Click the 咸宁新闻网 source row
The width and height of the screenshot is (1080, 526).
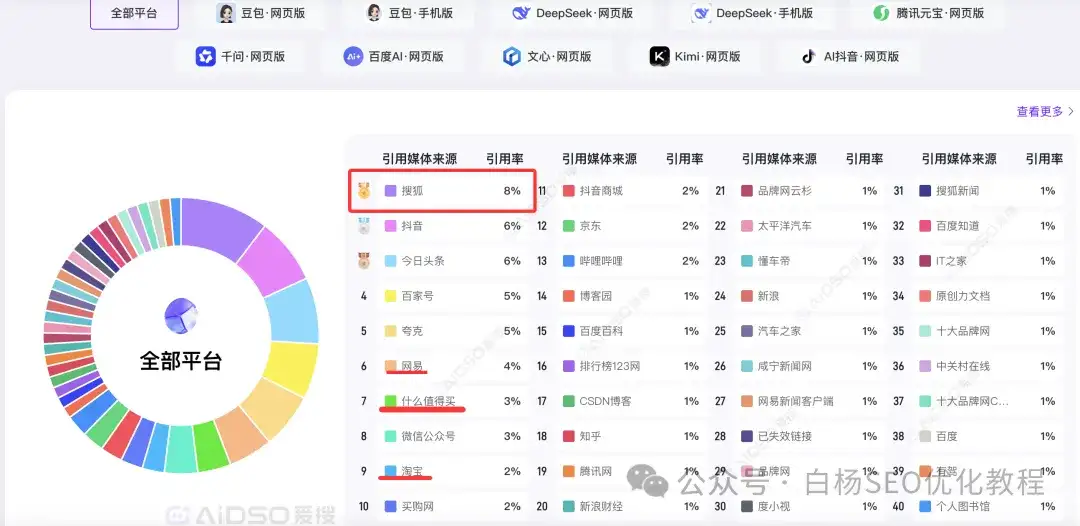coord(798,366)
